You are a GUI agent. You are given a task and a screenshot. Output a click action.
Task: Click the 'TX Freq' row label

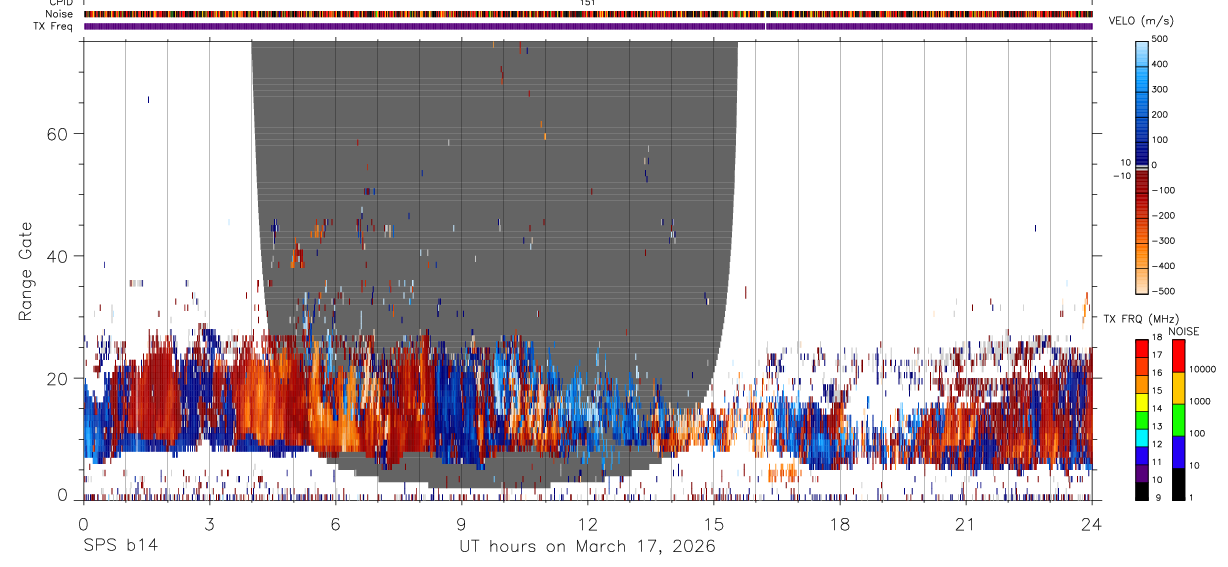pos(54,26)
